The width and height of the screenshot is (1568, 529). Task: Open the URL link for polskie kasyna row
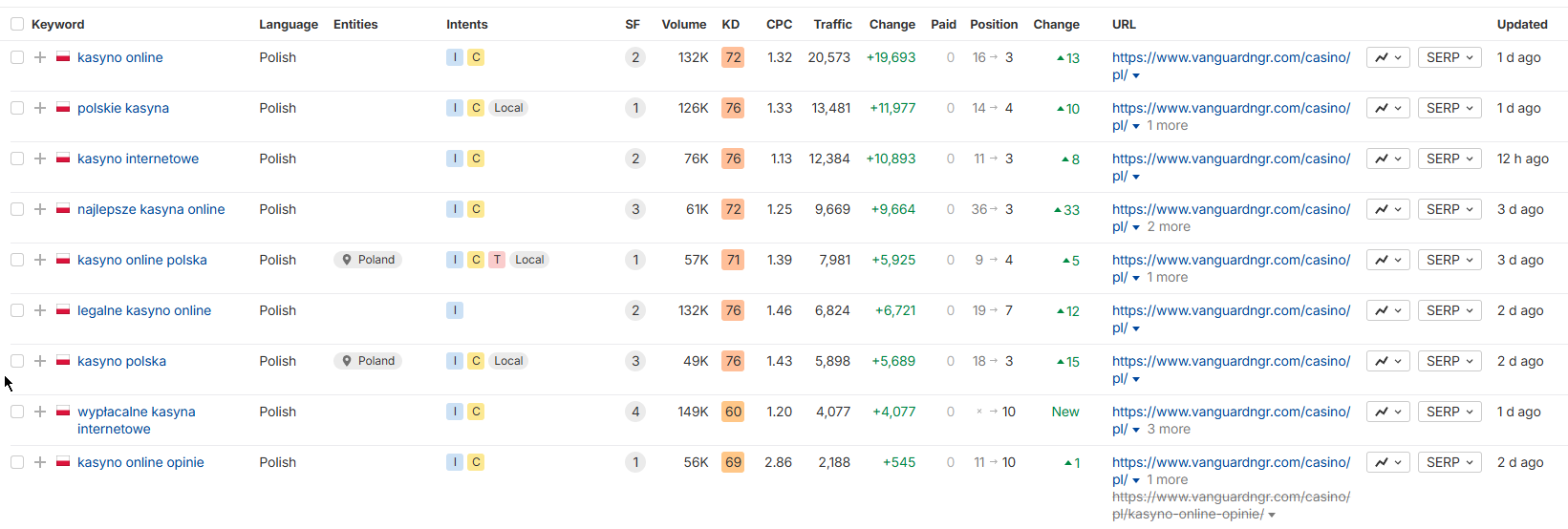click(x=1231, y=108)
